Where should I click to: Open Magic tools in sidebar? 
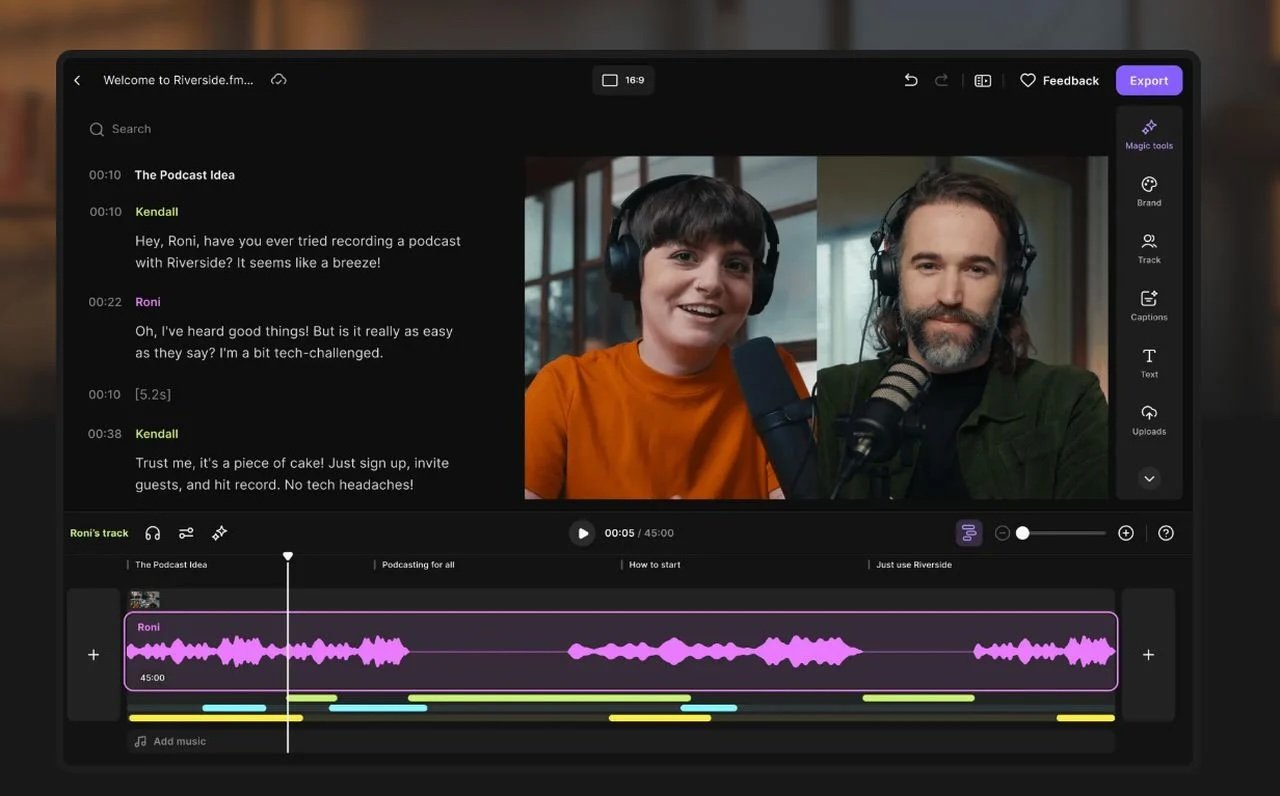(x=1149, y=135)
